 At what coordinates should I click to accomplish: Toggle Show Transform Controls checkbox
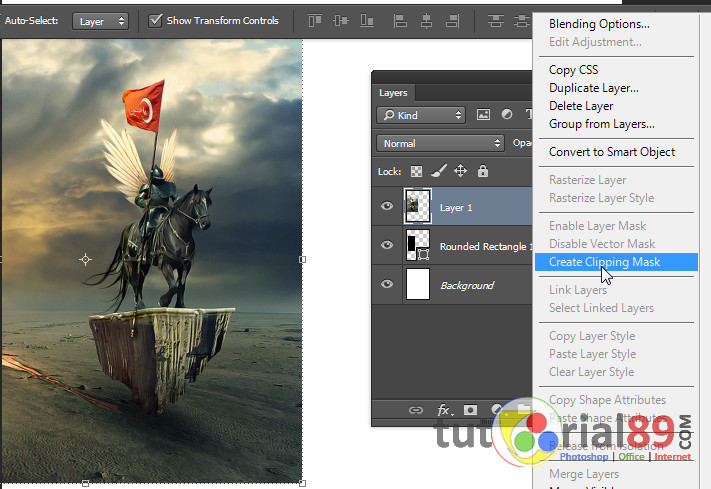point(156,20)
